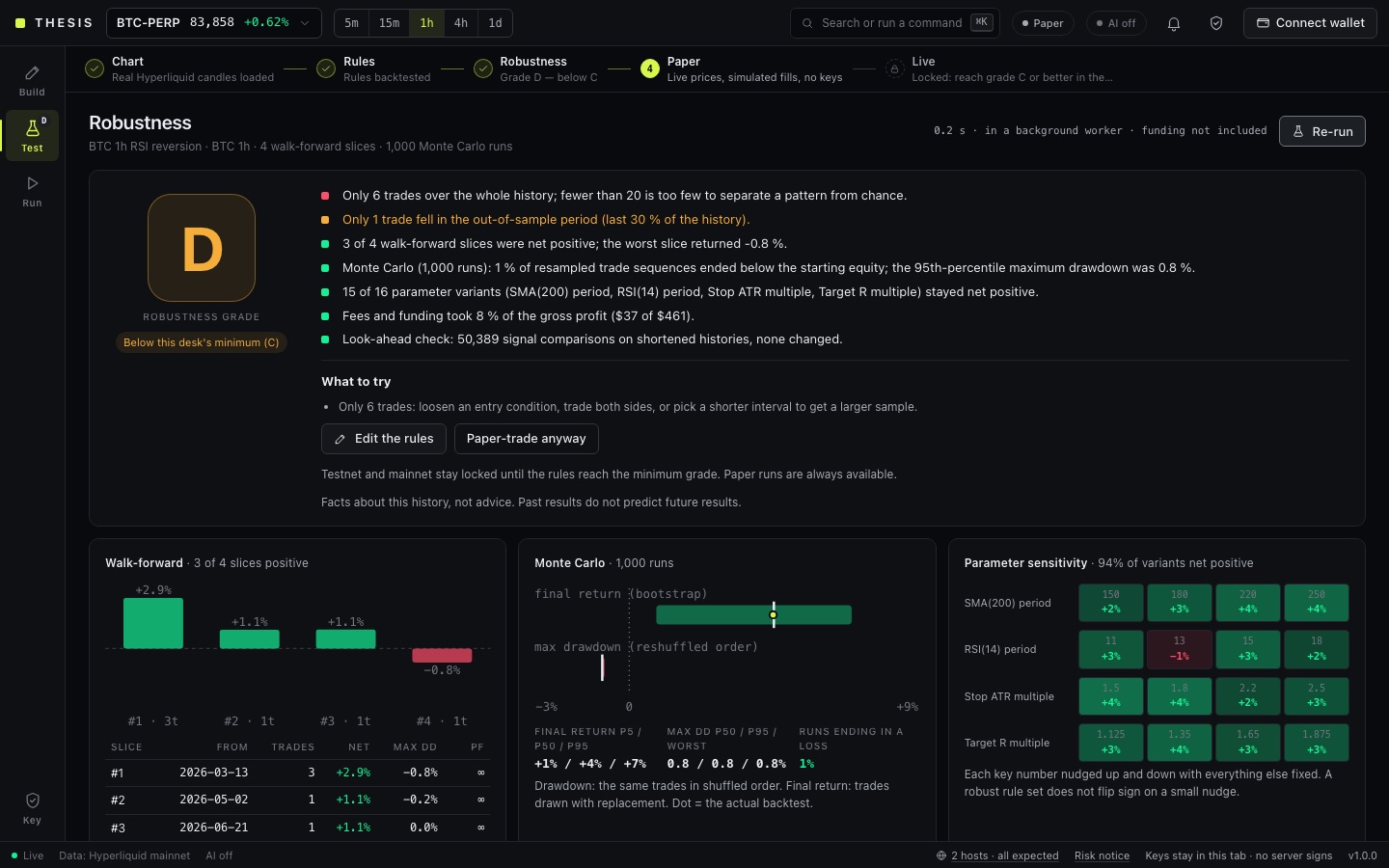
Task: Open the BTC-PERP market dropdown
Action: 213,23
